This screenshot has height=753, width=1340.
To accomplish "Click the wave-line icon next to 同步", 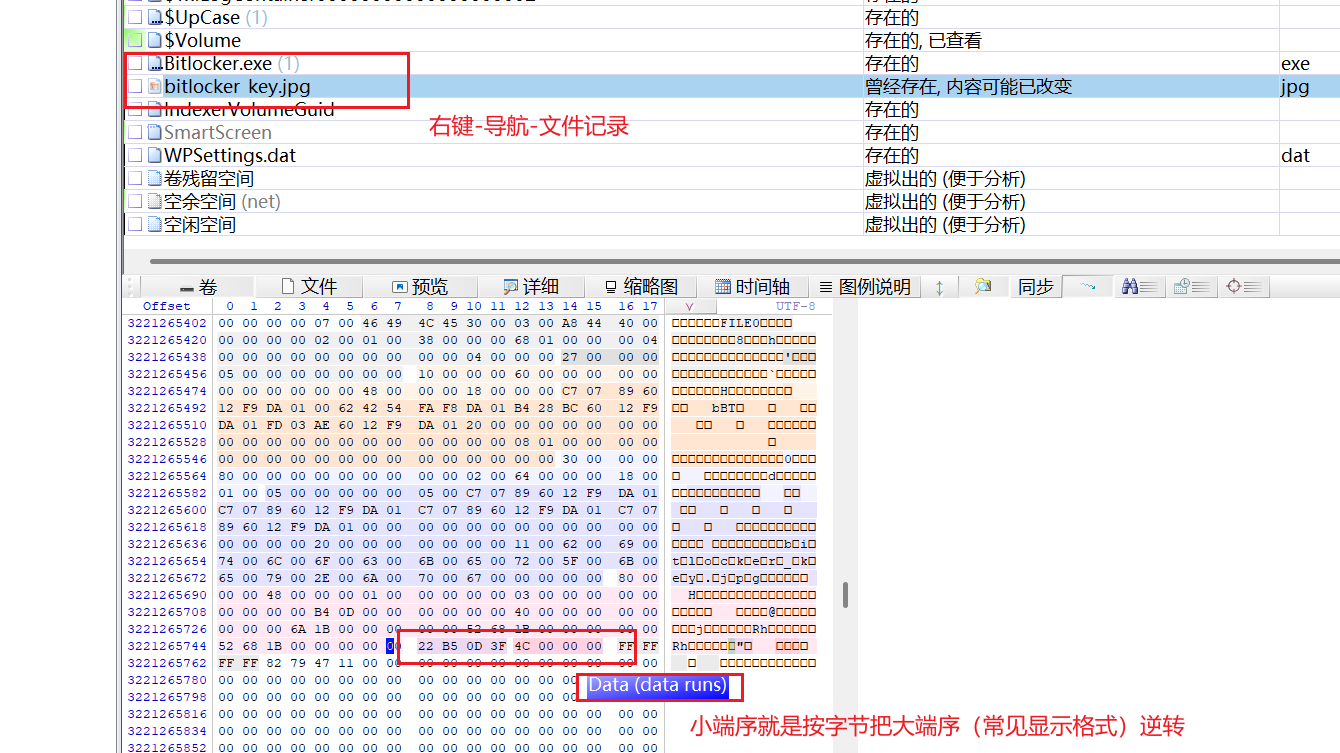I will click(x=1088, y=287).
